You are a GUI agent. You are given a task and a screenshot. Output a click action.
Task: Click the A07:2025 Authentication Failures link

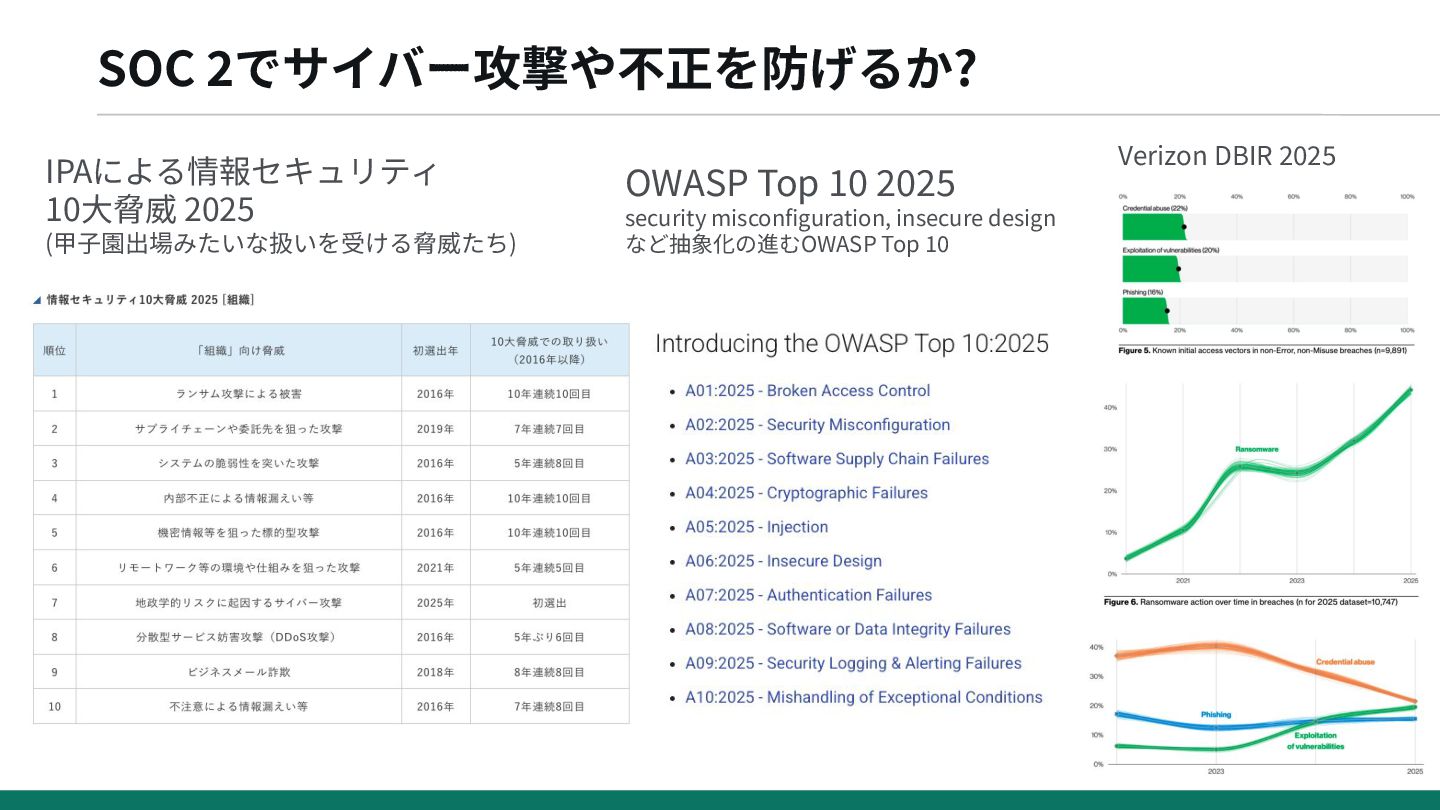pyautogui.click(x=808, y=595)
